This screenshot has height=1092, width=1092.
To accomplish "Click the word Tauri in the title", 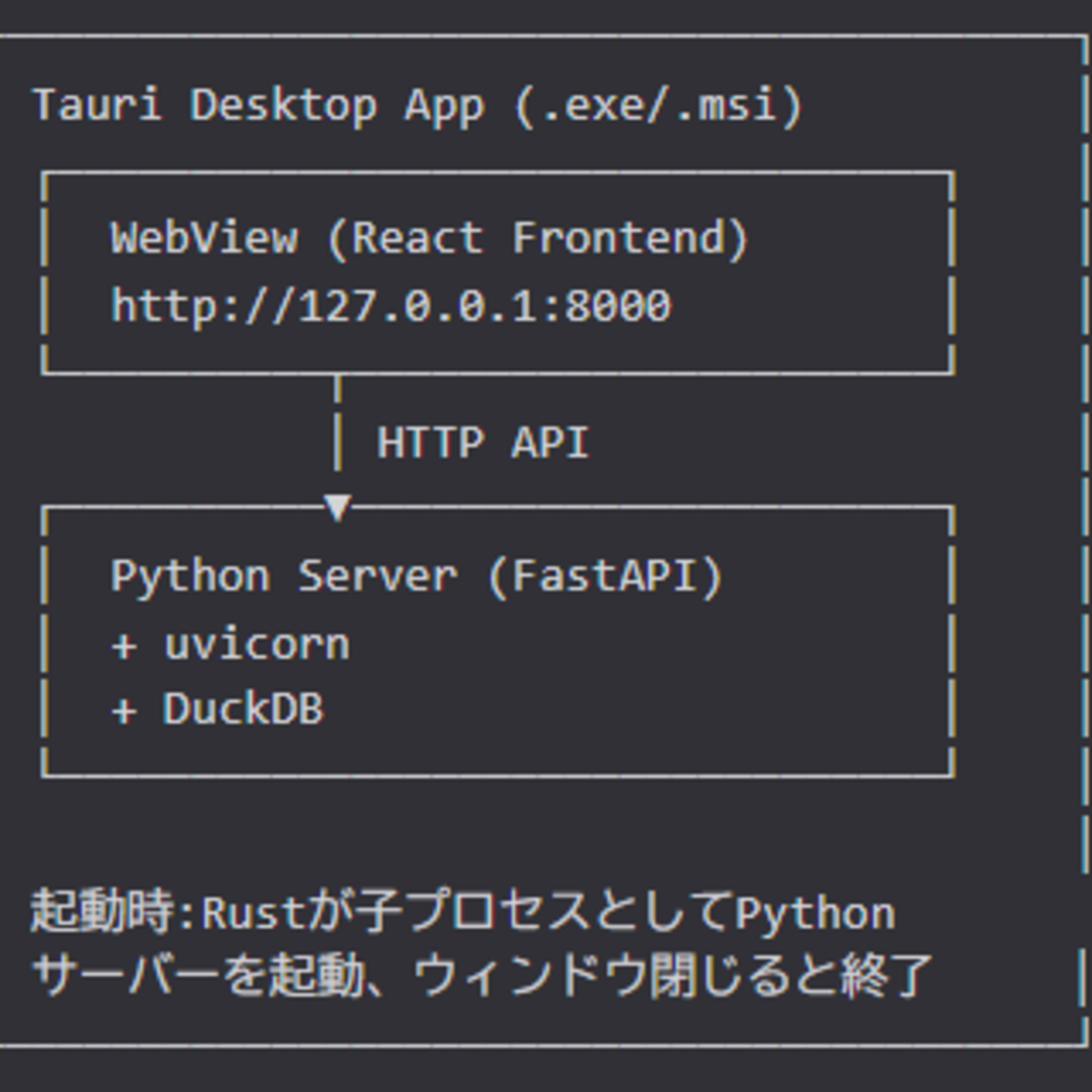I will [x=97, y=105].
